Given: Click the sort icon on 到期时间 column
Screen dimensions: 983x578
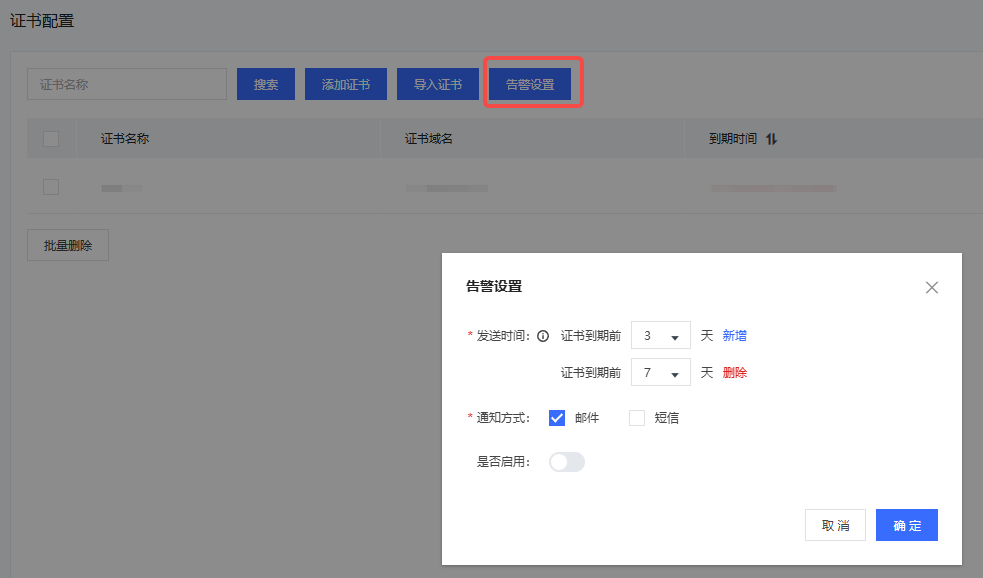Looking at the screenshot, I should (769, 138).
